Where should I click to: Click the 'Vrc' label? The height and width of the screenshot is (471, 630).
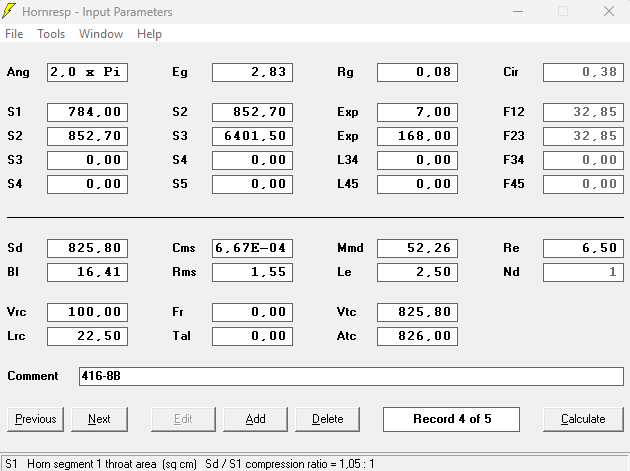(x=16, y=312)
